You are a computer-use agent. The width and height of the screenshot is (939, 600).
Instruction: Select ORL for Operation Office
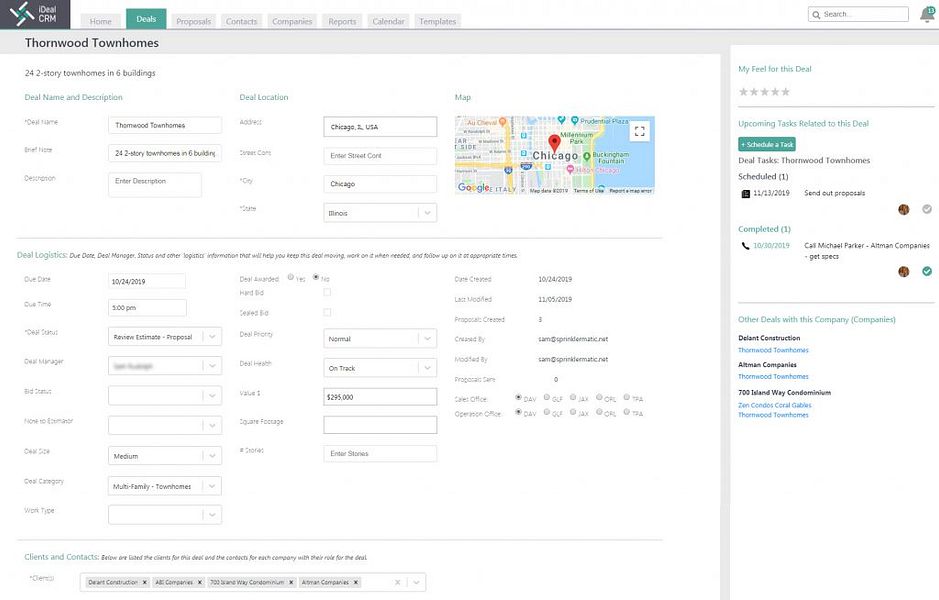point(599,412)
